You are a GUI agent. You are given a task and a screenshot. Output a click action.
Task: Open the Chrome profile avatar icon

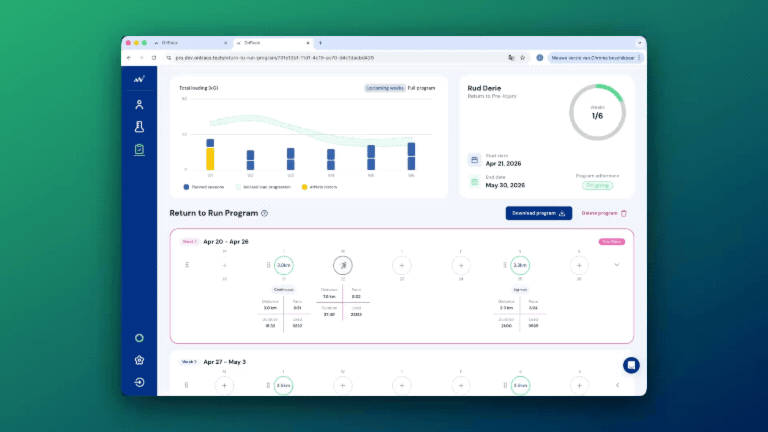[539, 58]
